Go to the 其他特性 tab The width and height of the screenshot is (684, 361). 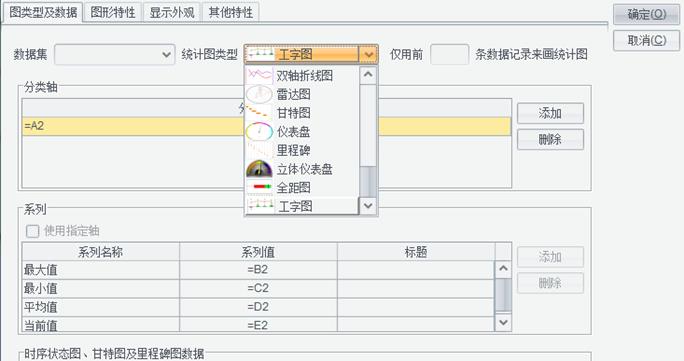(x=230, y=12)
